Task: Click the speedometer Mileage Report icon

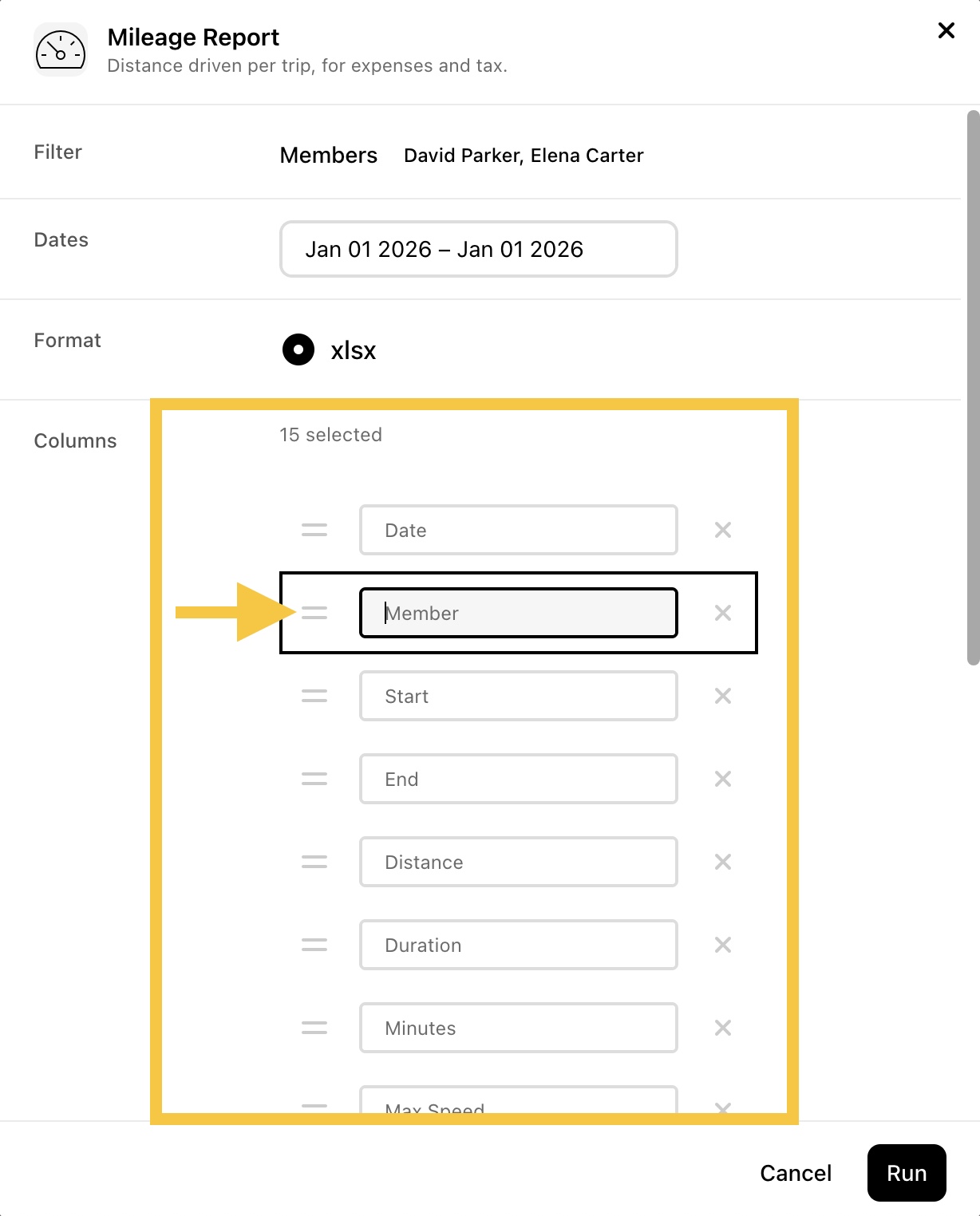Action: 61,49
